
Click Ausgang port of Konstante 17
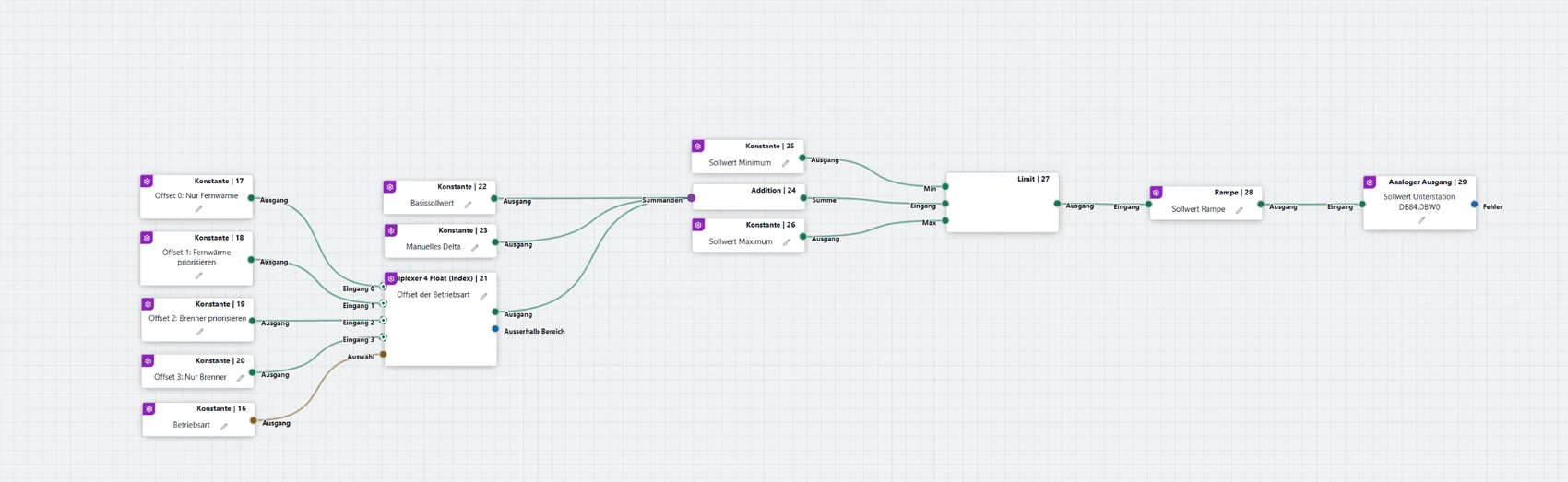pos(251,198)
